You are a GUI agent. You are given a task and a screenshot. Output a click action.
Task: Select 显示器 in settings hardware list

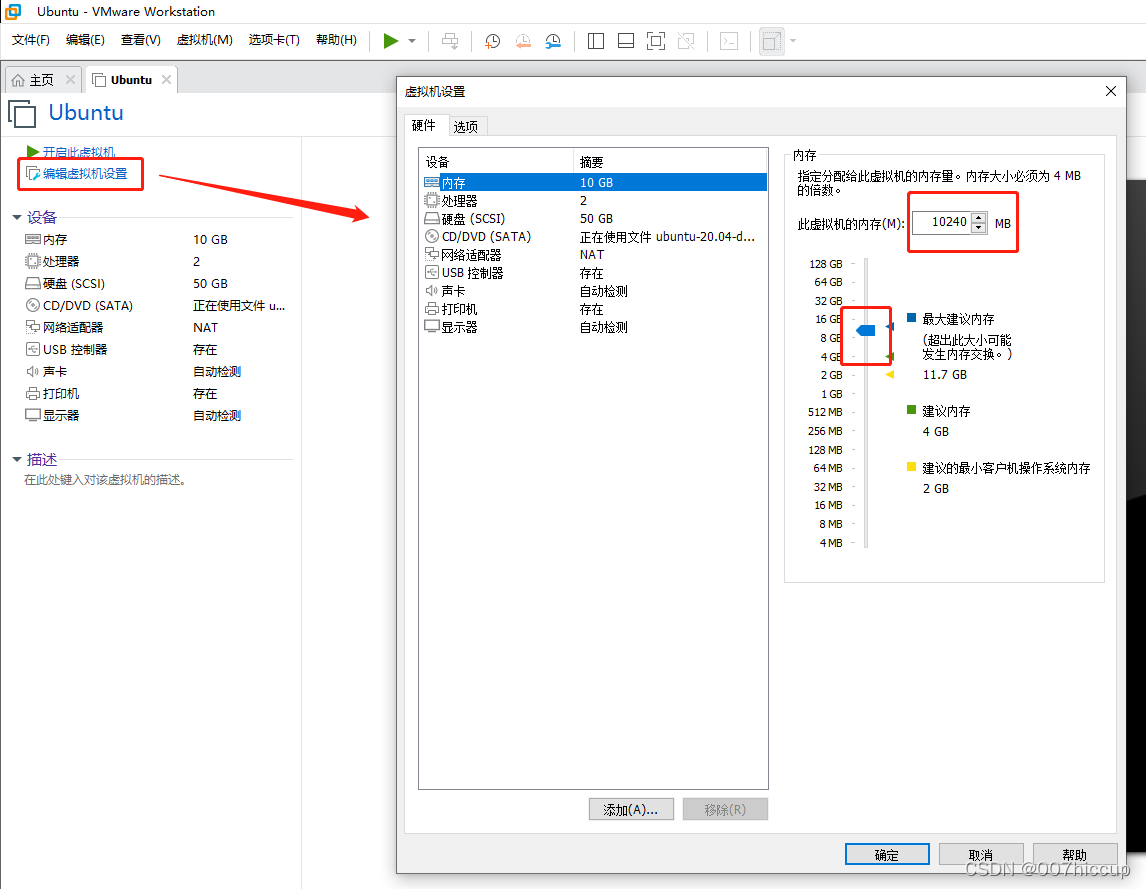(x=594, y=327)
